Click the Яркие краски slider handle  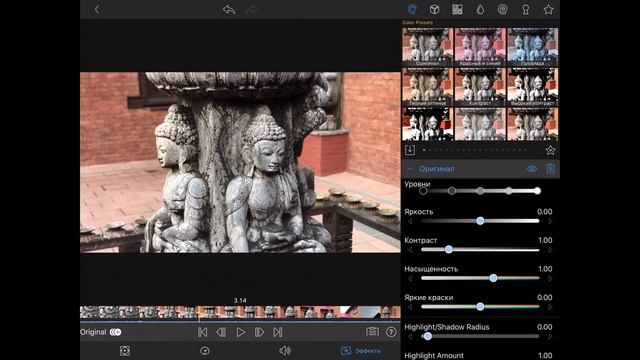[480, 307]
